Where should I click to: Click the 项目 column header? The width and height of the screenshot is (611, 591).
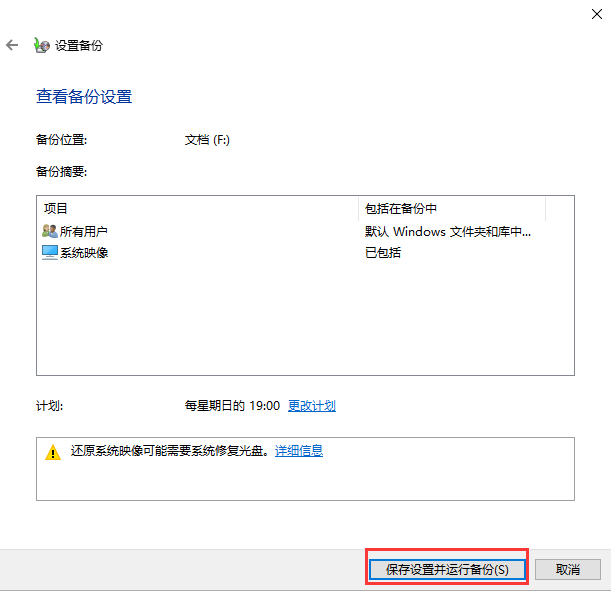coord(56,208)
